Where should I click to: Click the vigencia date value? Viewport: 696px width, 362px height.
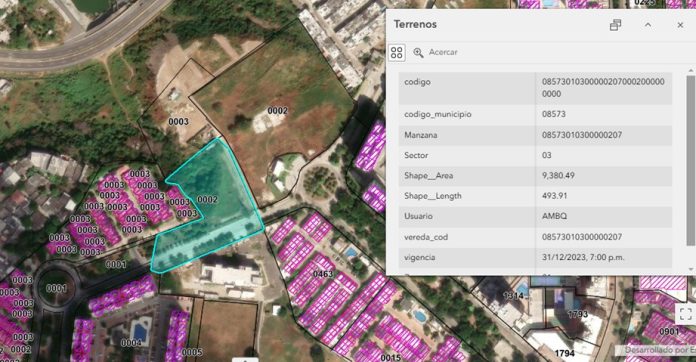tap(583, 257)
